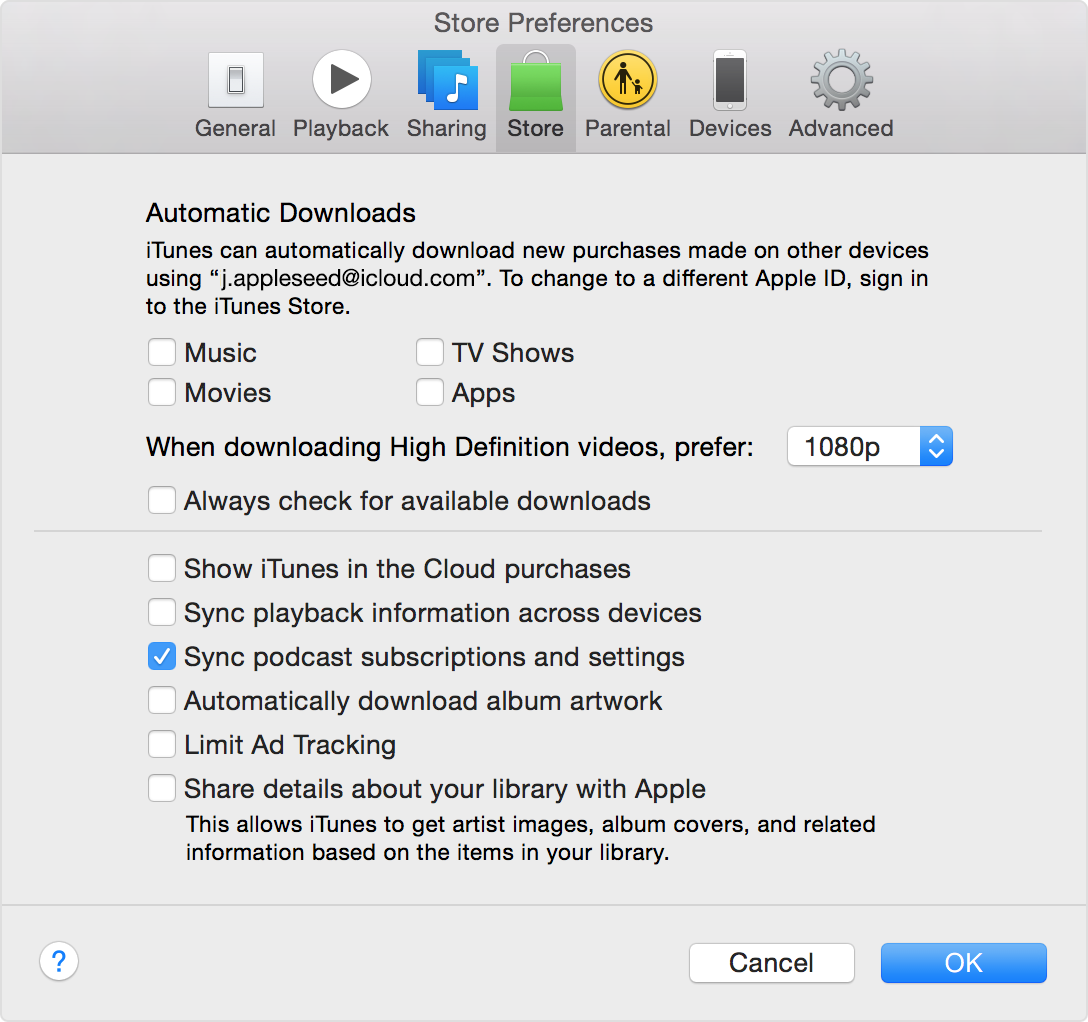
Task: Click the Cancel button
Action: pos(771,963)
